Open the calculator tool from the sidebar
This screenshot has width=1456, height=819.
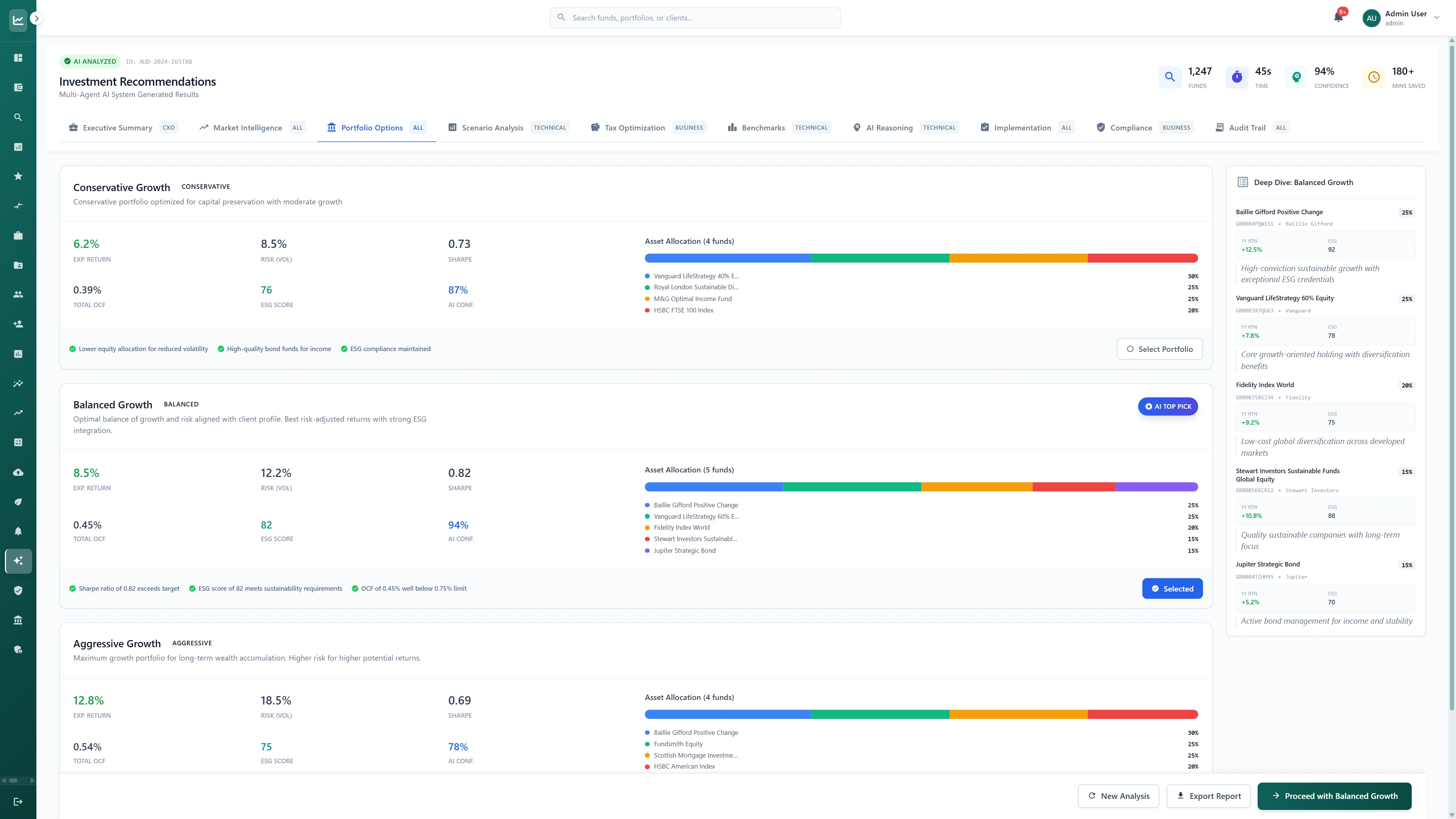(18, 442)
